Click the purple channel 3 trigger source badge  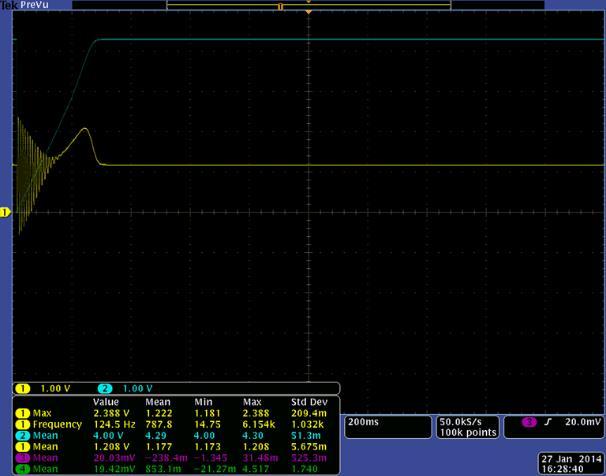click(x=529, y=422)
